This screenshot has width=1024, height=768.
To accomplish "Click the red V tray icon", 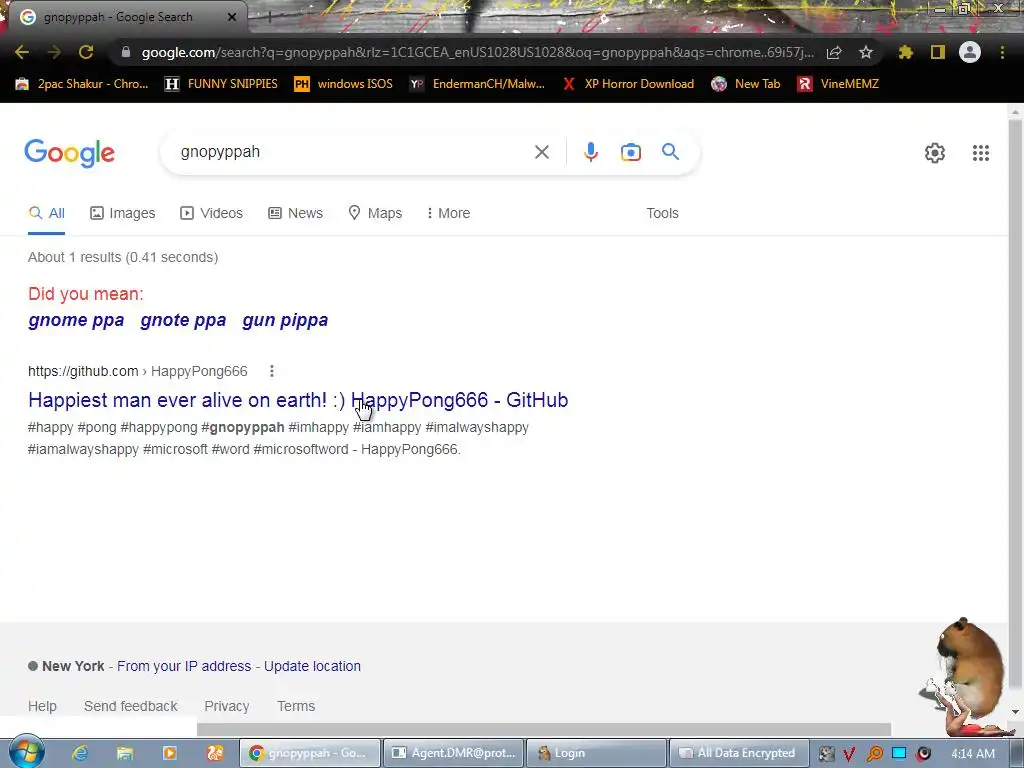I will (x=848, y=754).
